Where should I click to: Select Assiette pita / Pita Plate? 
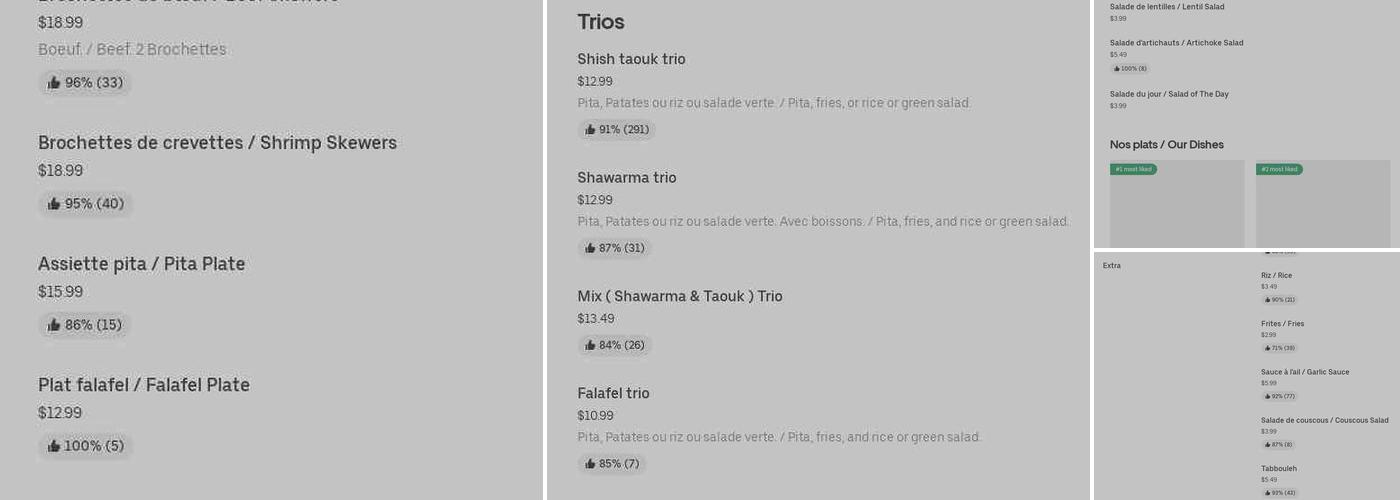point(141,264)
